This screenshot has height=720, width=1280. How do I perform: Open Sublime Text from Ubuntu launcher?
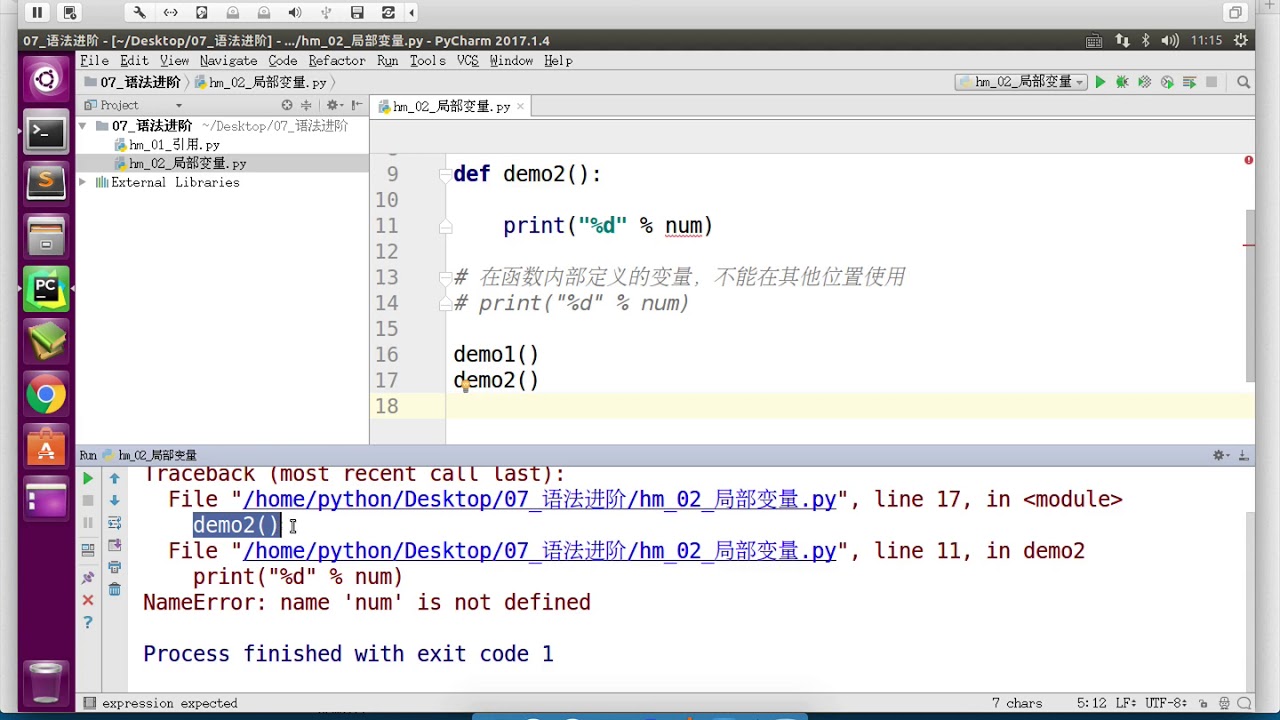[x=46, y=183]
